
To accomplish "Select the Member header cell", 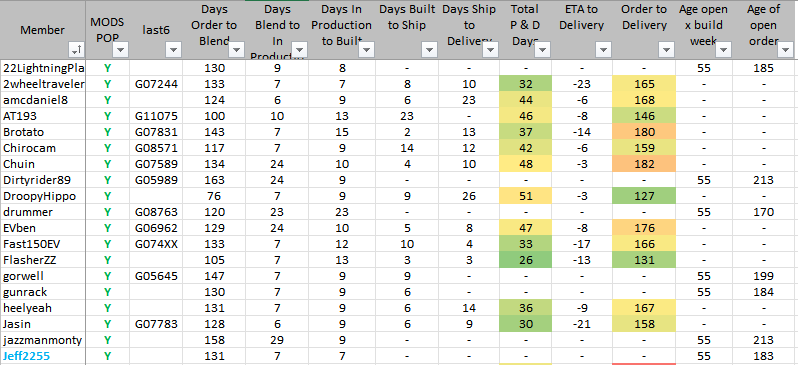I will (43, 30).
